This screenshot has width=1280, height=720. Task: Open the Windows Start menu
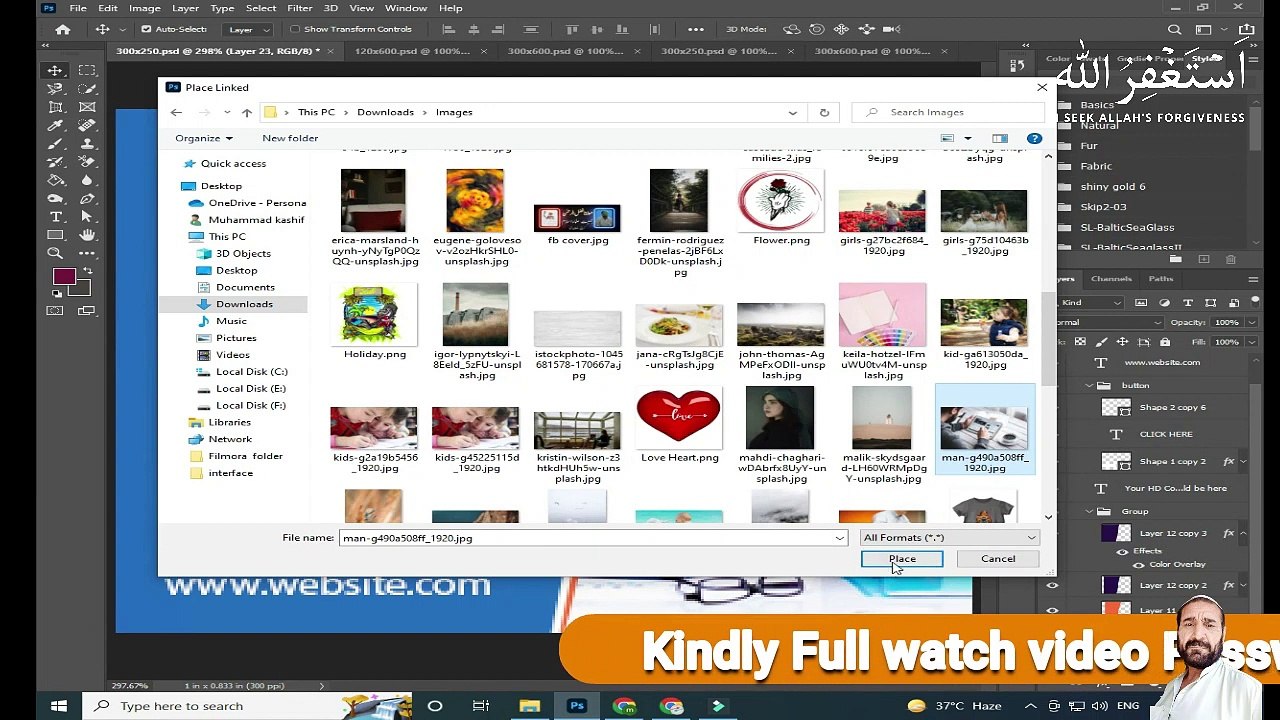click(59, 706)
